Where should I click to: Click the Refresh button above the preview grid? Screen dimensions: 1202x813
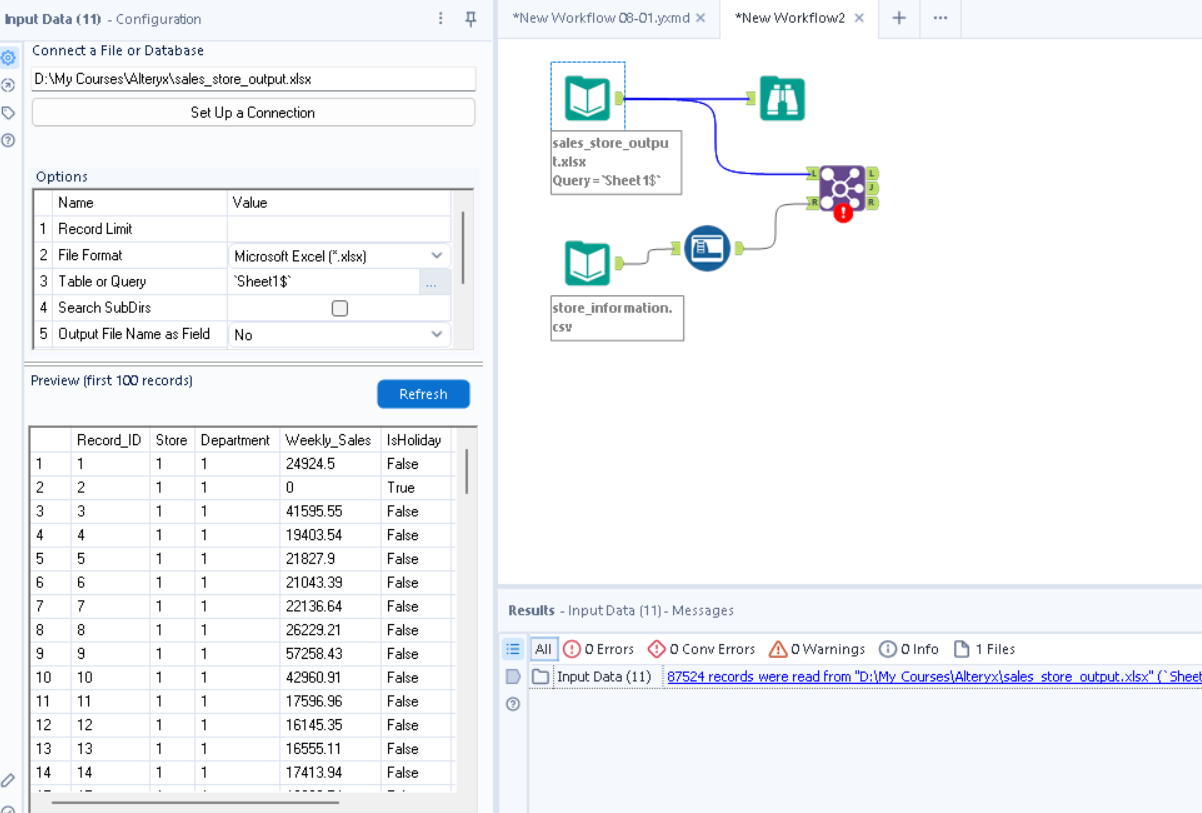click(422, 393)
